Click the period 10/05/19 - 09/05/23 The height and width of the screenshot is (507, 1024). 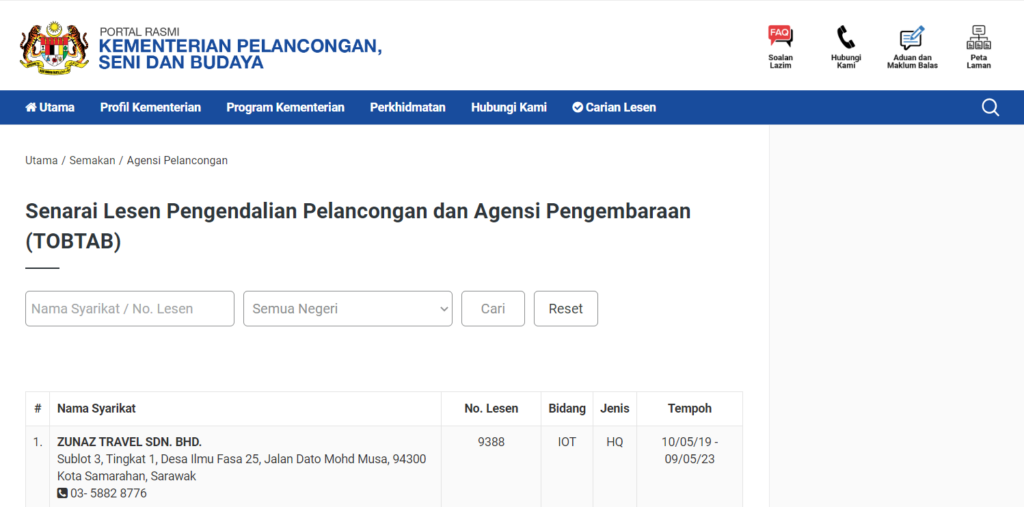pos(690,451)
